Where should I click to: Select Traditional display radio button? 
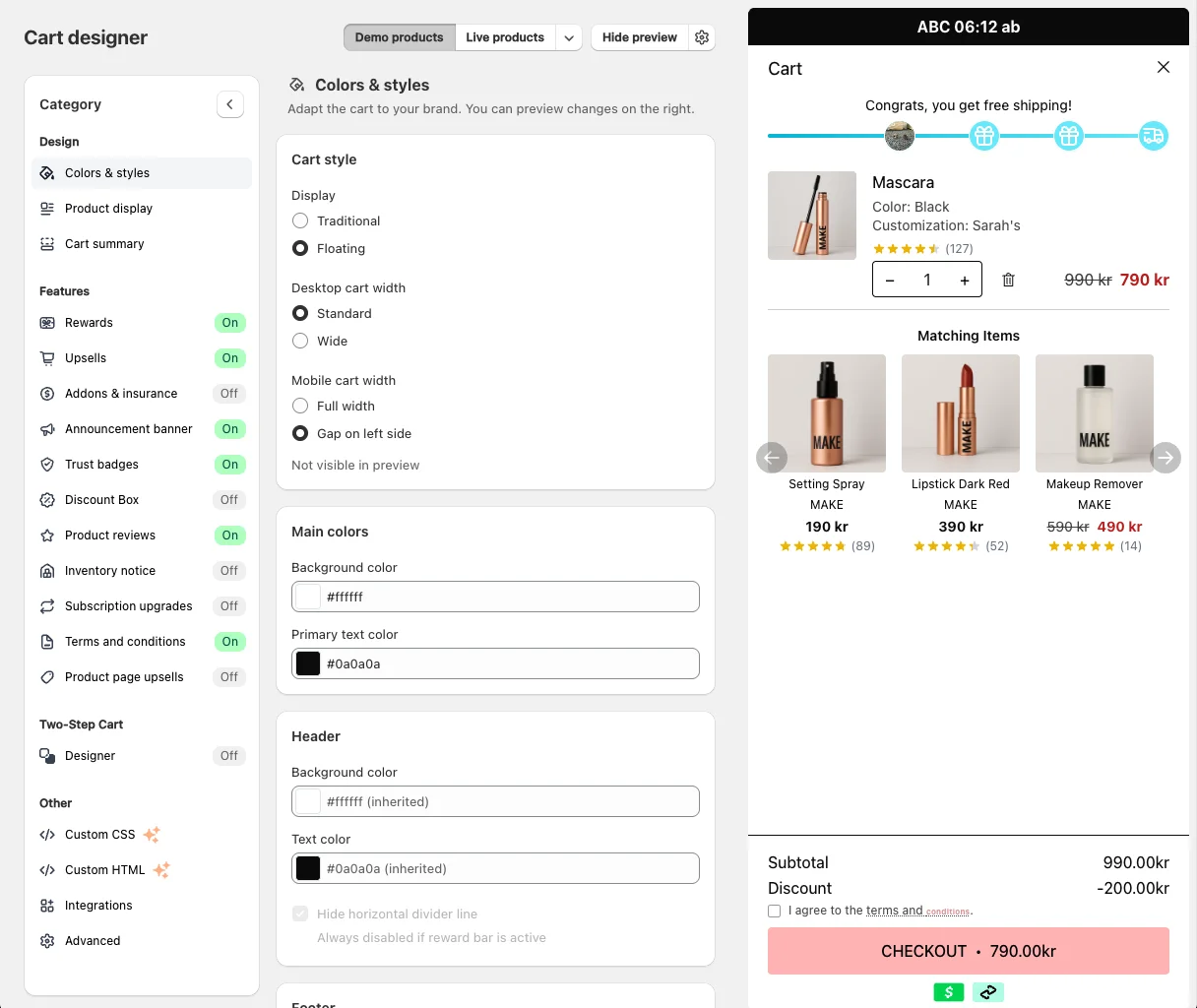click(x=300, y=220)
